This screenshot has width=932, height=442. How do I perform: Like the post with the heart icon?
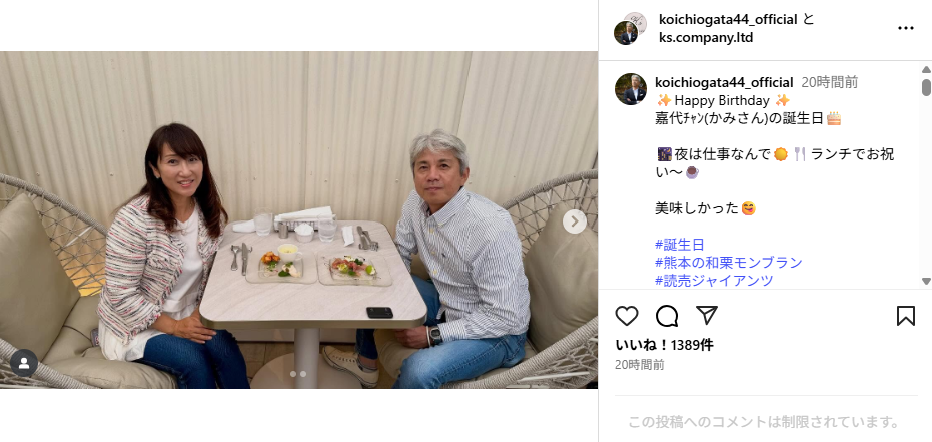click(x=626, y=316)
